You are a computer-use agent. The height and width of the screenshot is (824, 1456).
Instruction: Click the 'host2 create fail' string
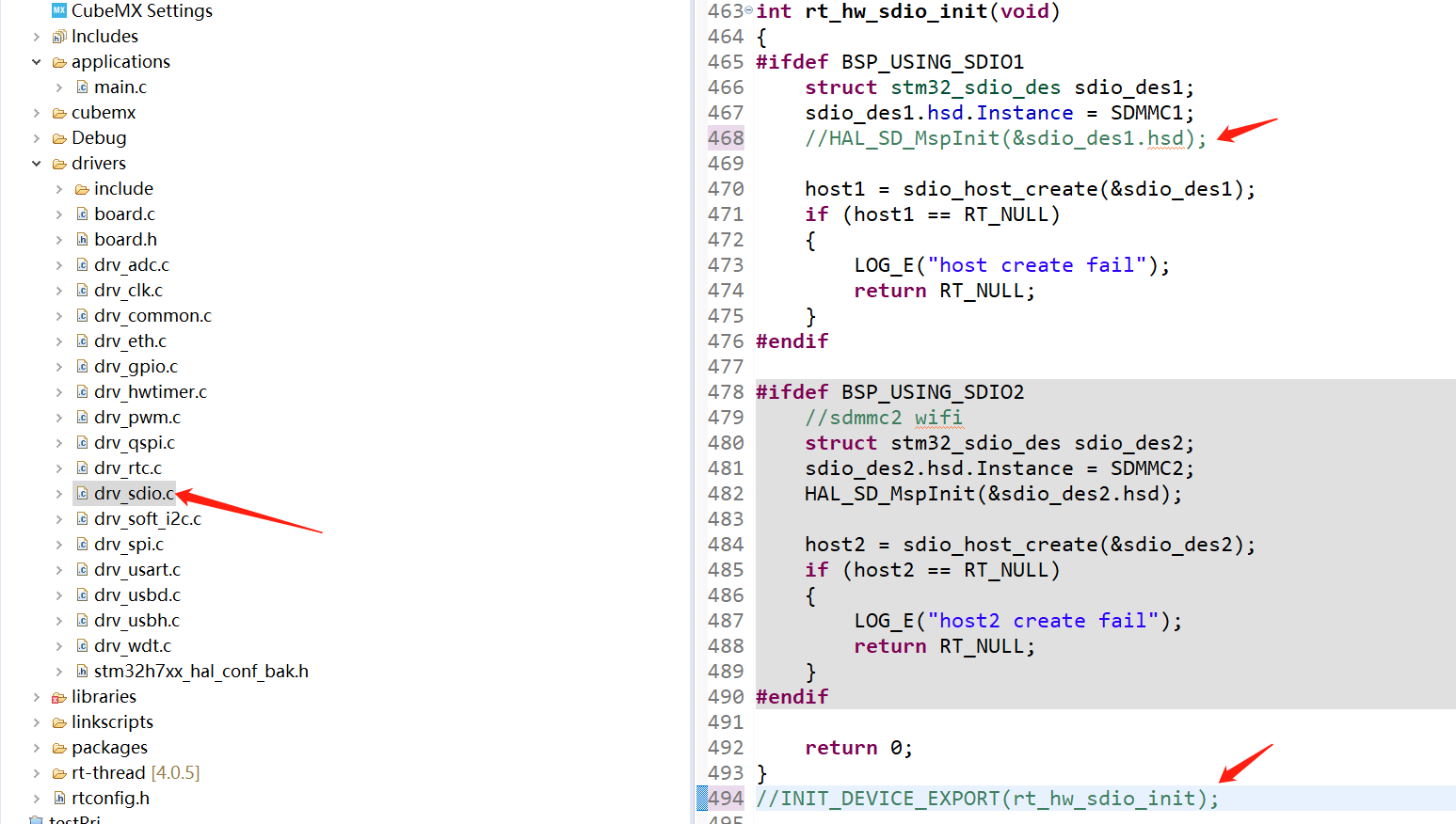click(x=1043, y=621)
